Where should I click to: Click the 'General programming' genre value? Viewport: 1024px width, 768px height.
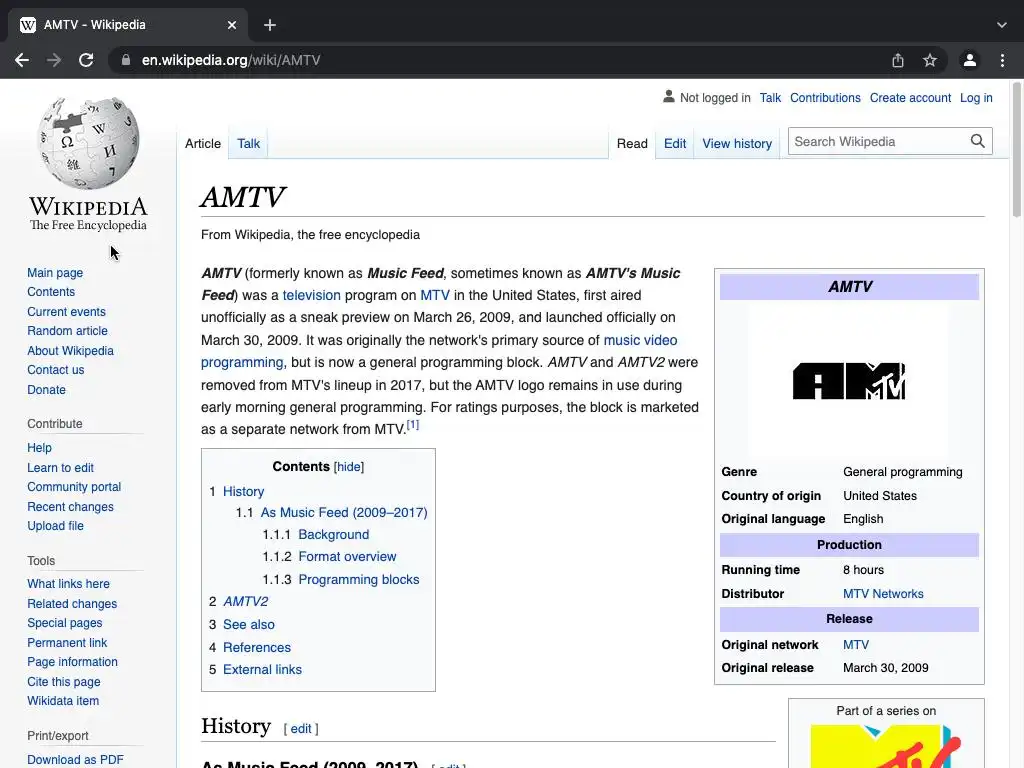[903, 472]
